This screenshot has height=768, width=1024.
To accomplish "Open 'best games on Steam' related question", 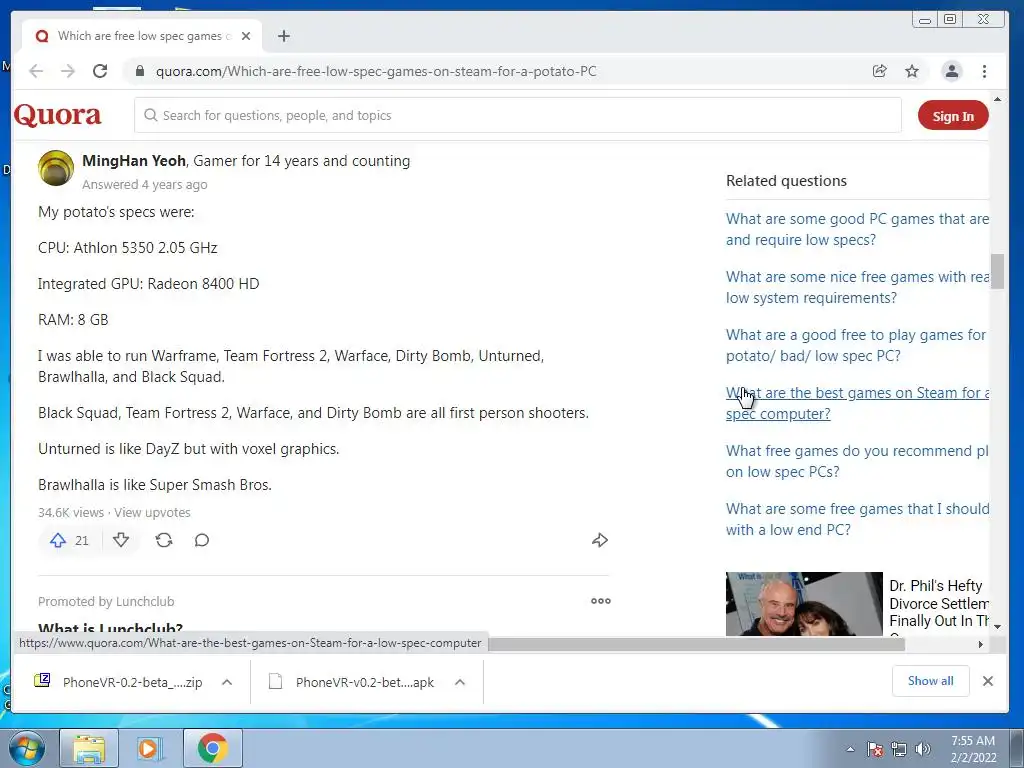I will (x=857, y=404).
